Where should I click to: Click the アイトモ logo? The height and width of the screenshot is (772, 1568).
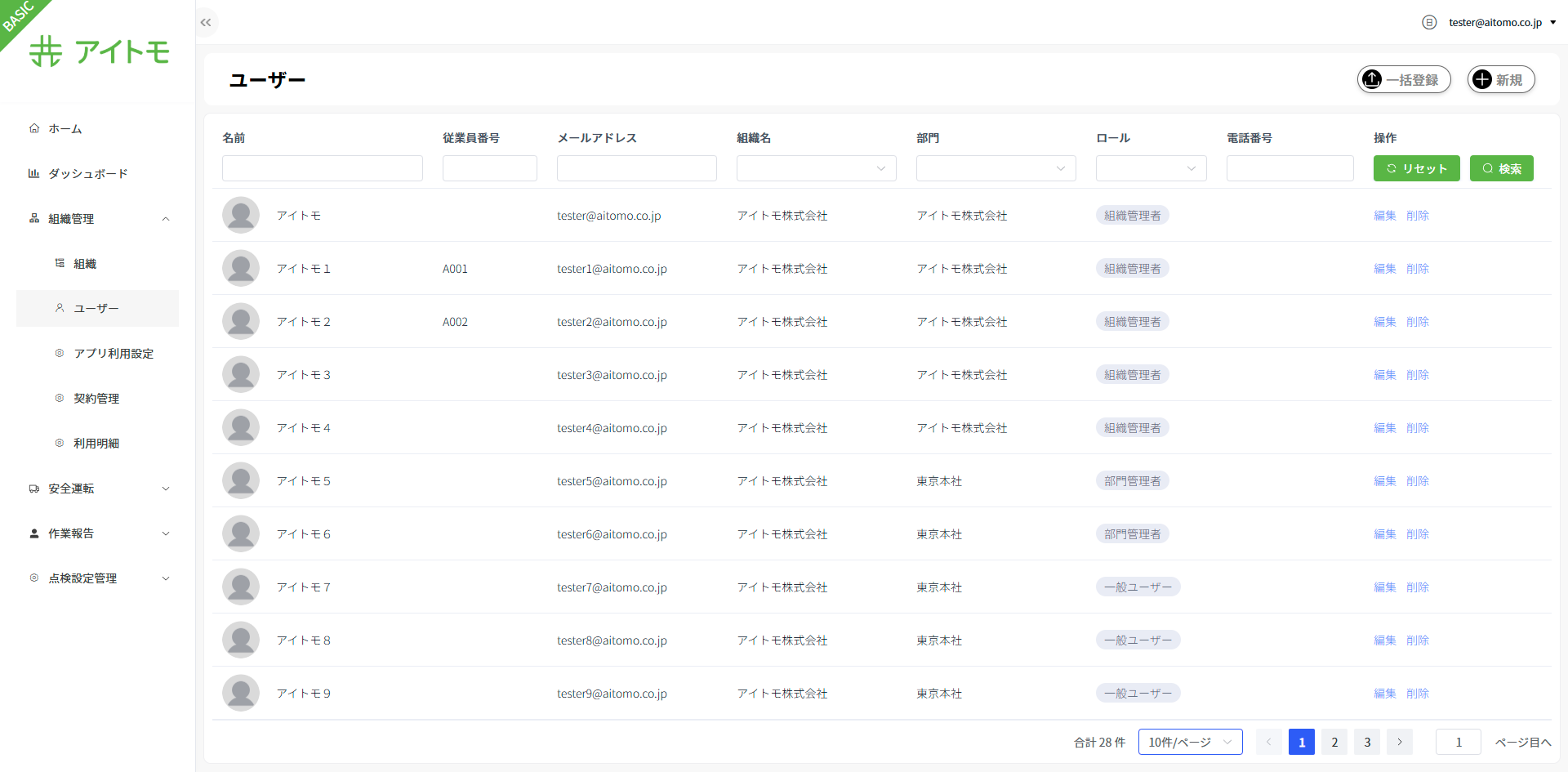[x=100, y=51]
